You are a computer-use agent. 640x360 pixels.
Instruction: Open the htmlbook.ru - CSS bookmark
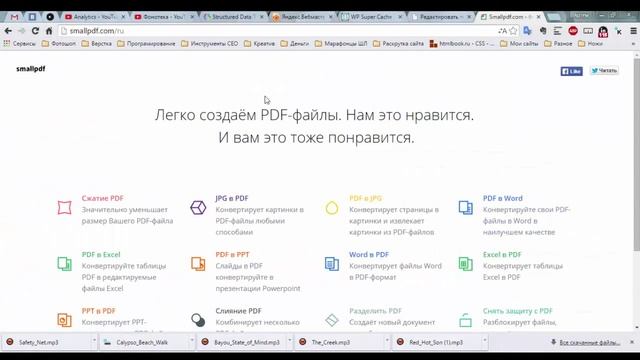(x=462, y=43)
